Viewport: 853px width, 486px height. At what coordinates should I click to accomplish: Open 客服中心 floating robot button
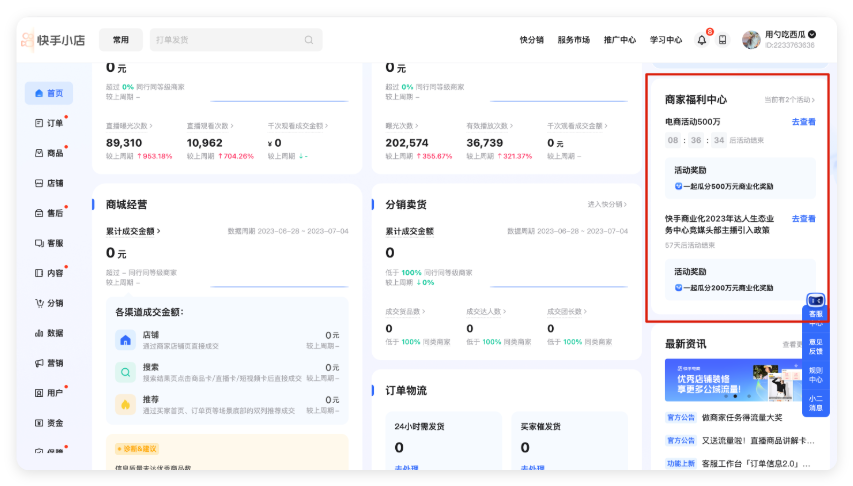pyautogui.click(x=815, y=309)
